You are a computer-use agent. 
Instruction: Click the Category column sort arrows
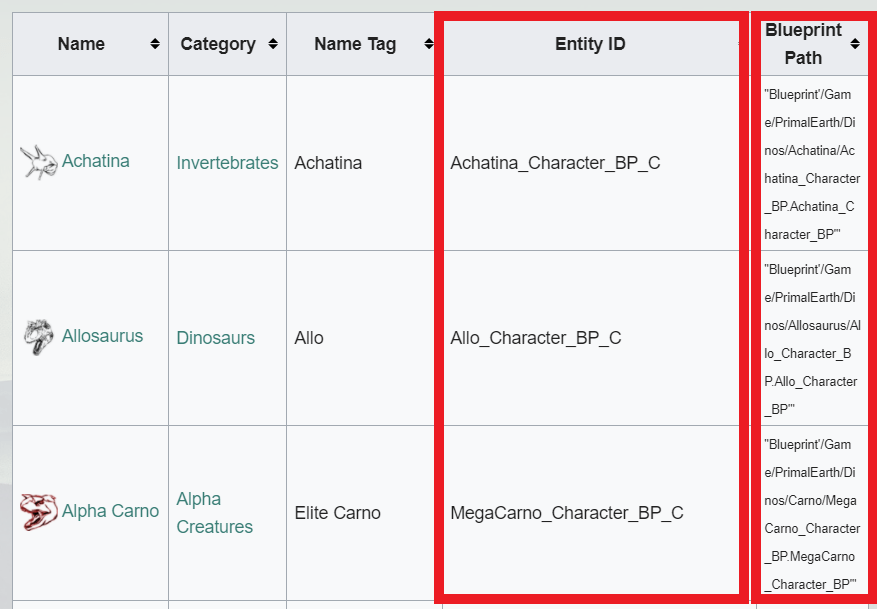click(272, 44)
